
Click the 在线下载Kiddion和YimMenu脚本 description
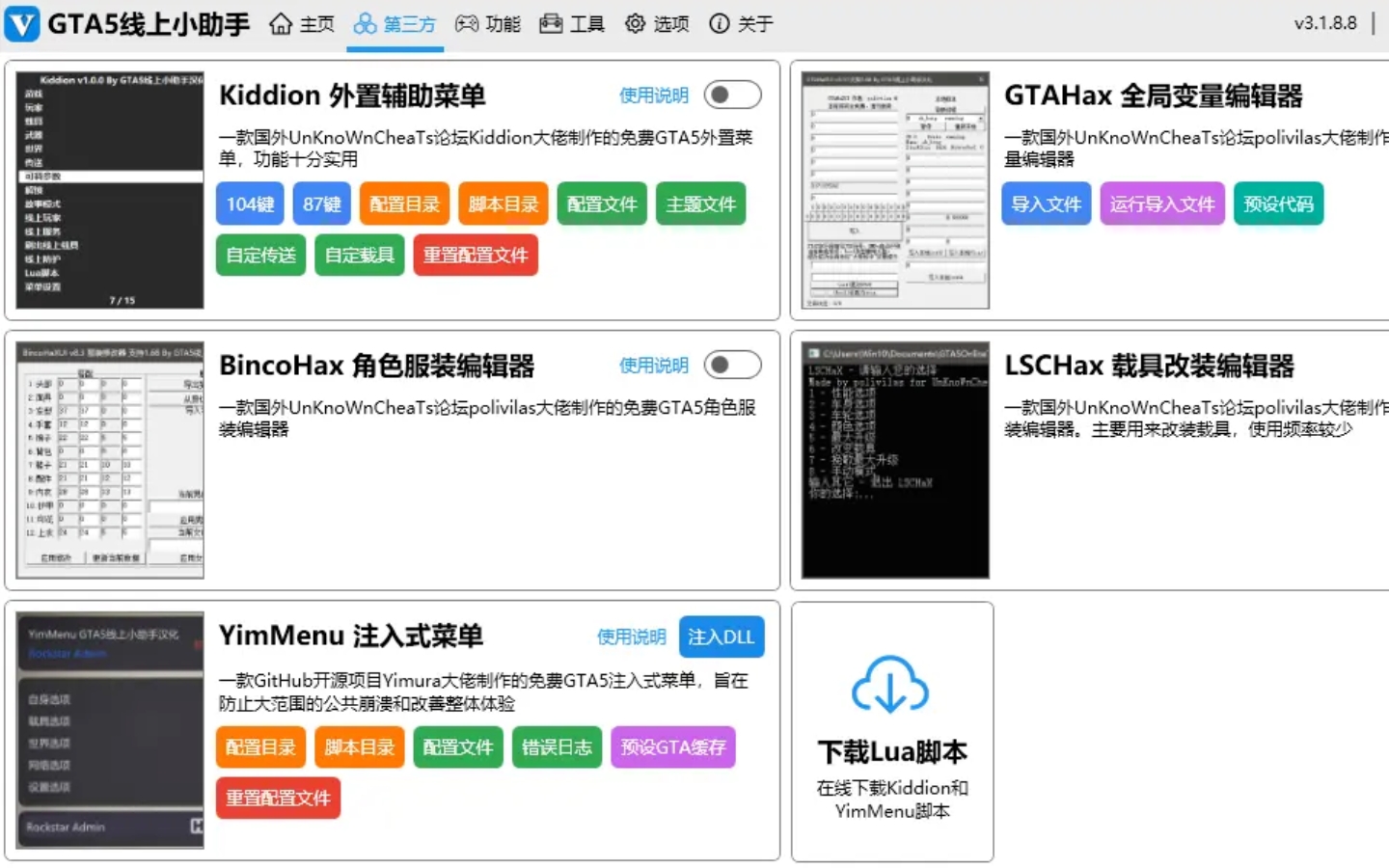(x=892, y=800)
